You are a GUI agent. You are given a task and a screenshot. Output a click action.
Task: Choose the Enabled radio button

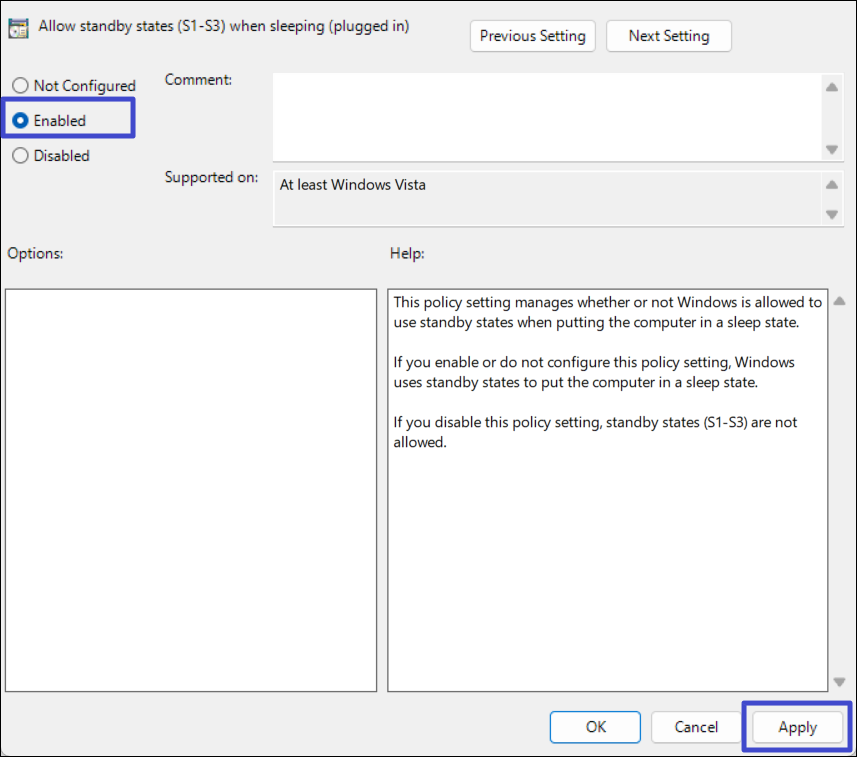pos(20,121)
